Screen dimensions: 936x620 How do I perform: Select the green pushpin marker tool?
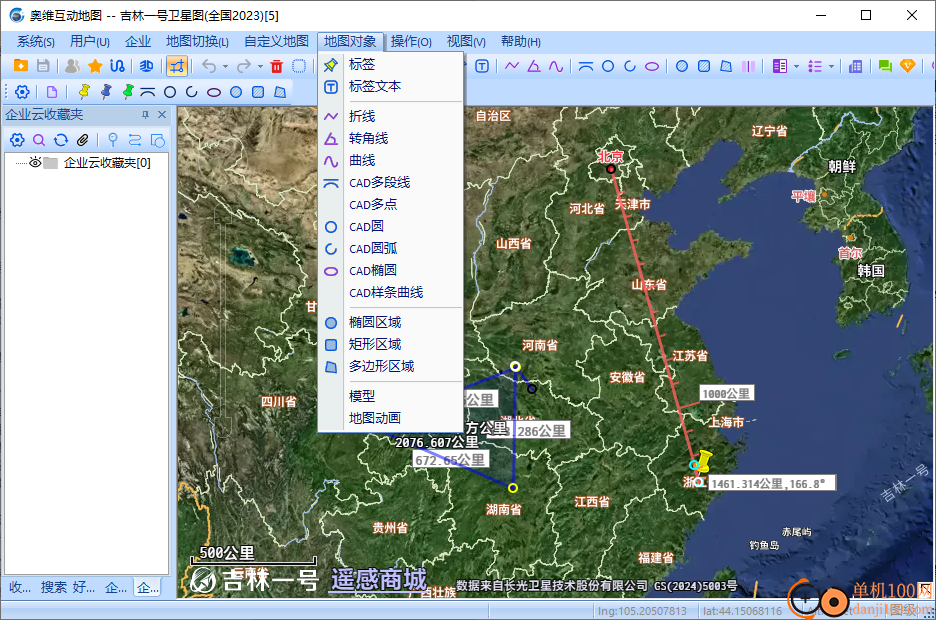(128, 92)
